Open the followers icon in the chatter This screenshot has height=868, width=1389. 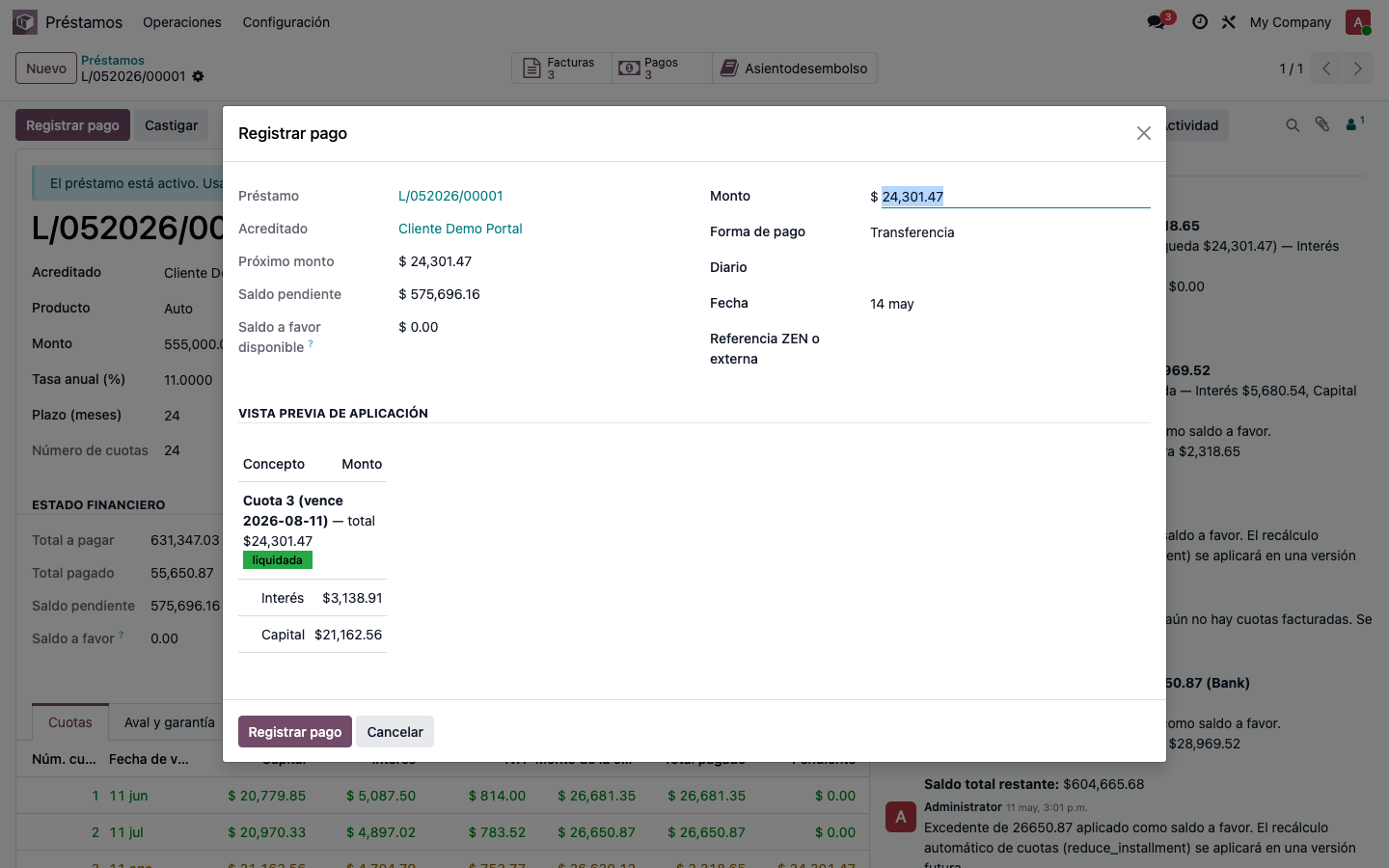[1355, 124]
